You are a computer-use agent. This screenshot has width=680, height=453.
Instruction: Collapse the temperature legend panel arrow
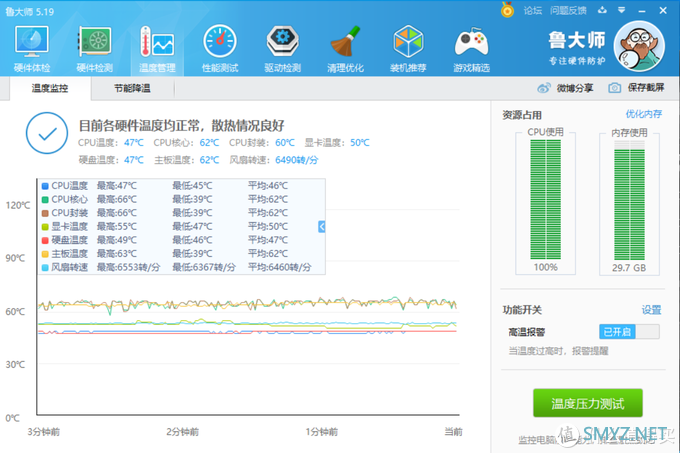pos(321,226)
